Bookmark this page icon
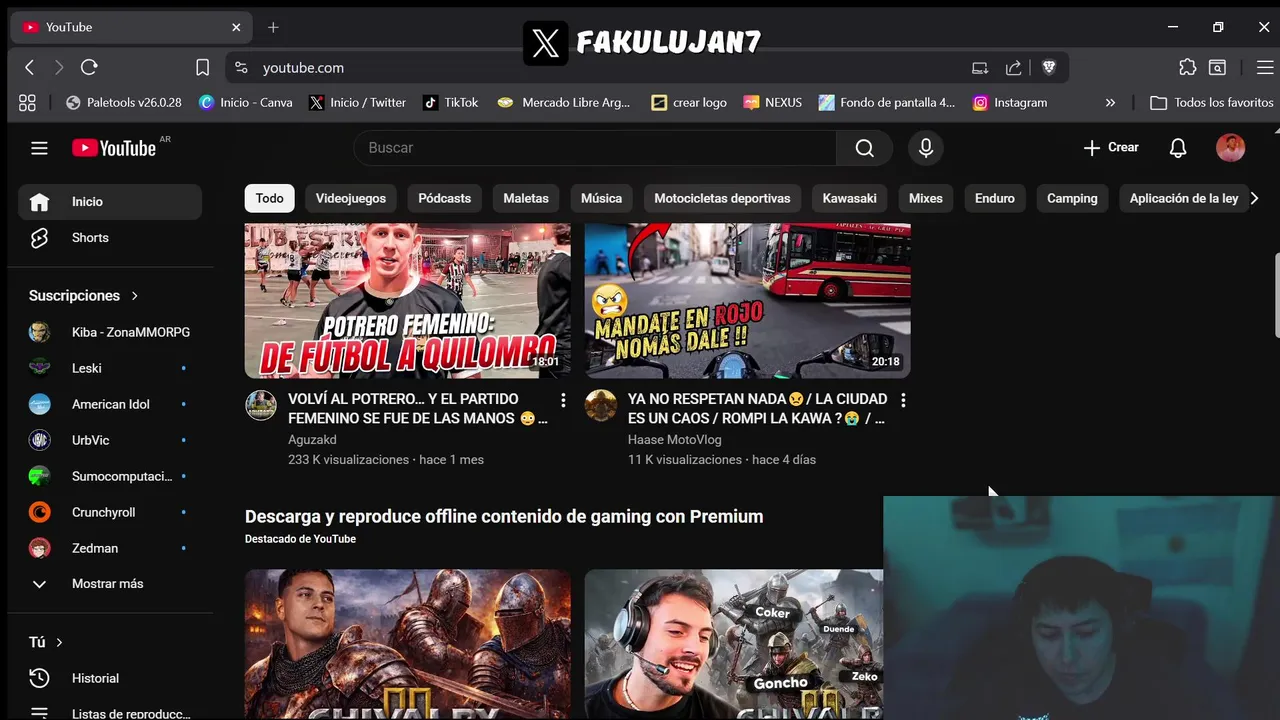Image resolution: width=1280 pixels, height=720 pixels. (x=202, y=68)
